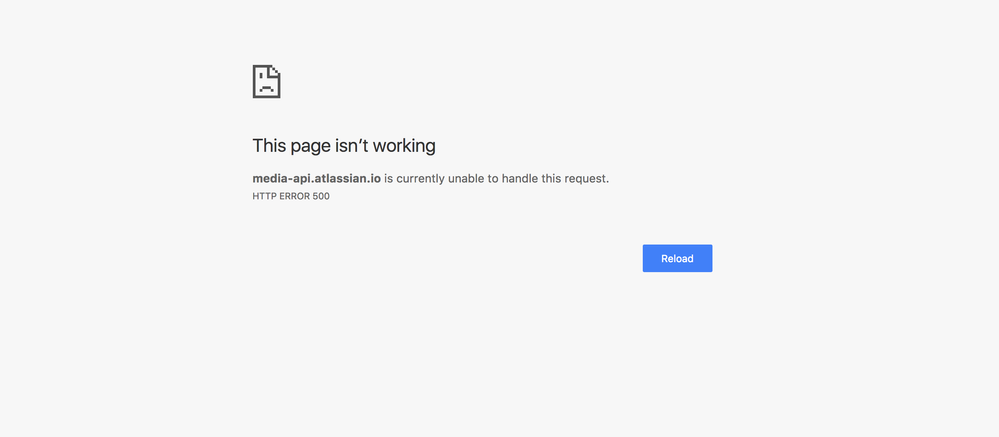This screenshot has width=999, height=437.
Task: Click the sad page error icon
Action: tap(266, 82)
